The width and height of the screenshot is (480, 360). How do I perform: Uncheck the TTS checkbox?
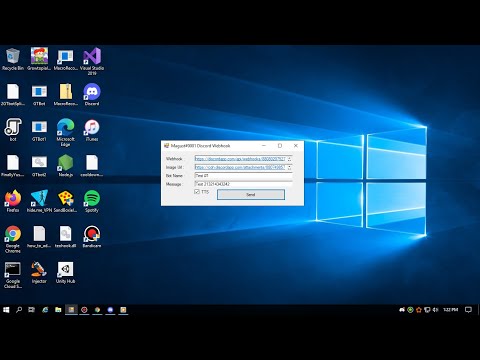(x=197, y=192)
